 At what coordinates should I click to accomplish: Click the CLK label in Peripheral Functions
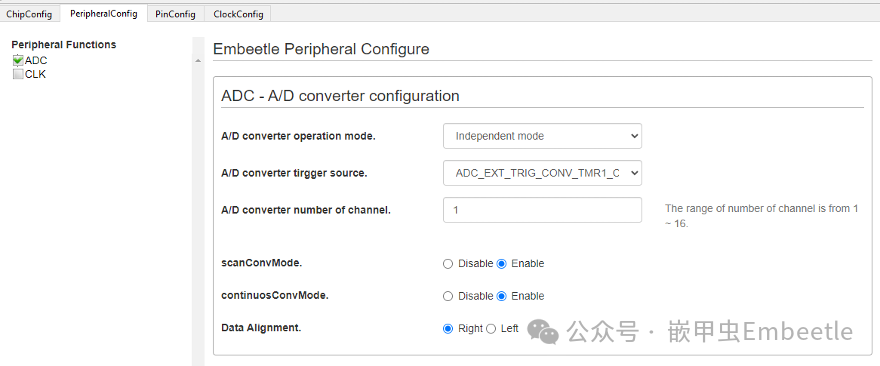pos(35,74)
